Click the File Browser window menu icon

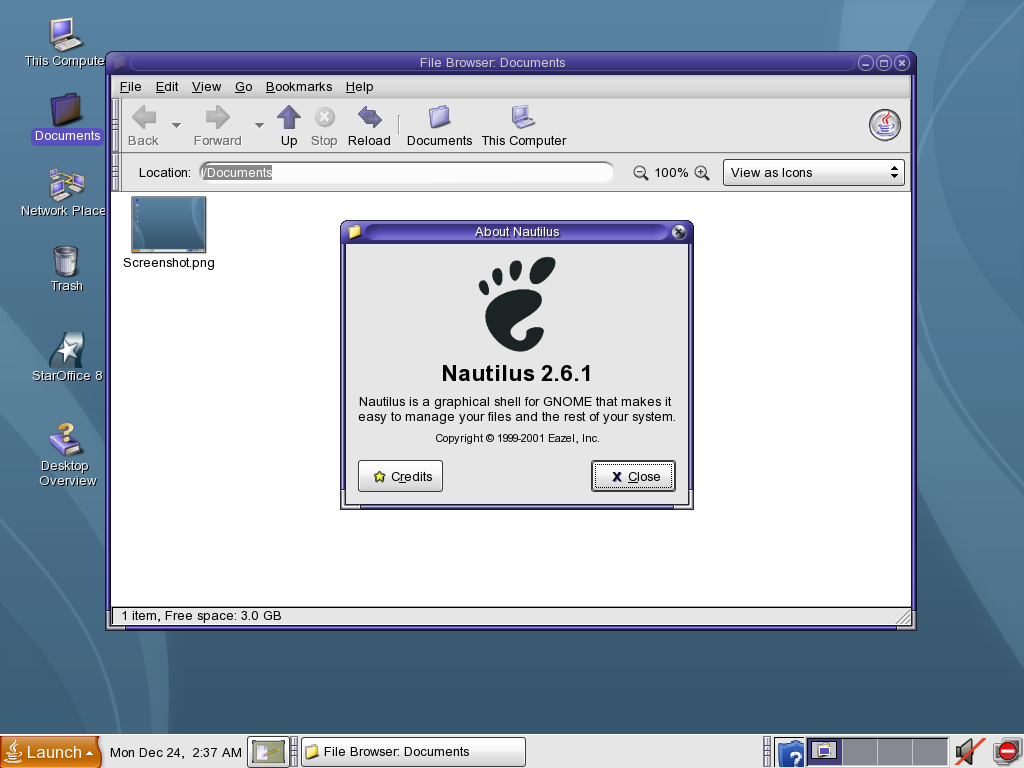120,63
